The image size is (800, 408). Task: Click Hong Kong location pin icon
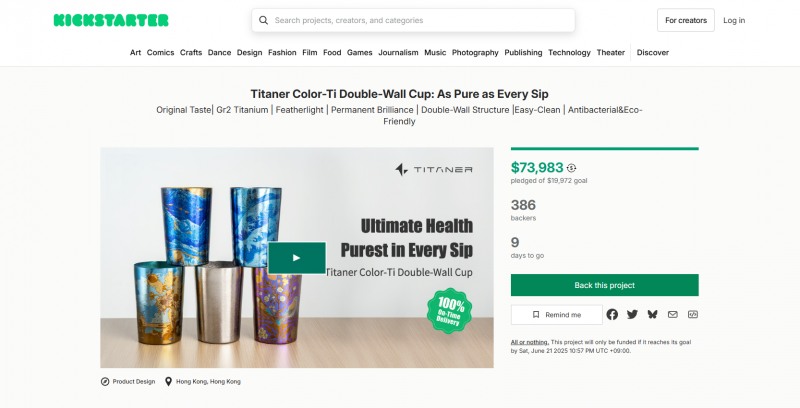[x=168, y=381]
